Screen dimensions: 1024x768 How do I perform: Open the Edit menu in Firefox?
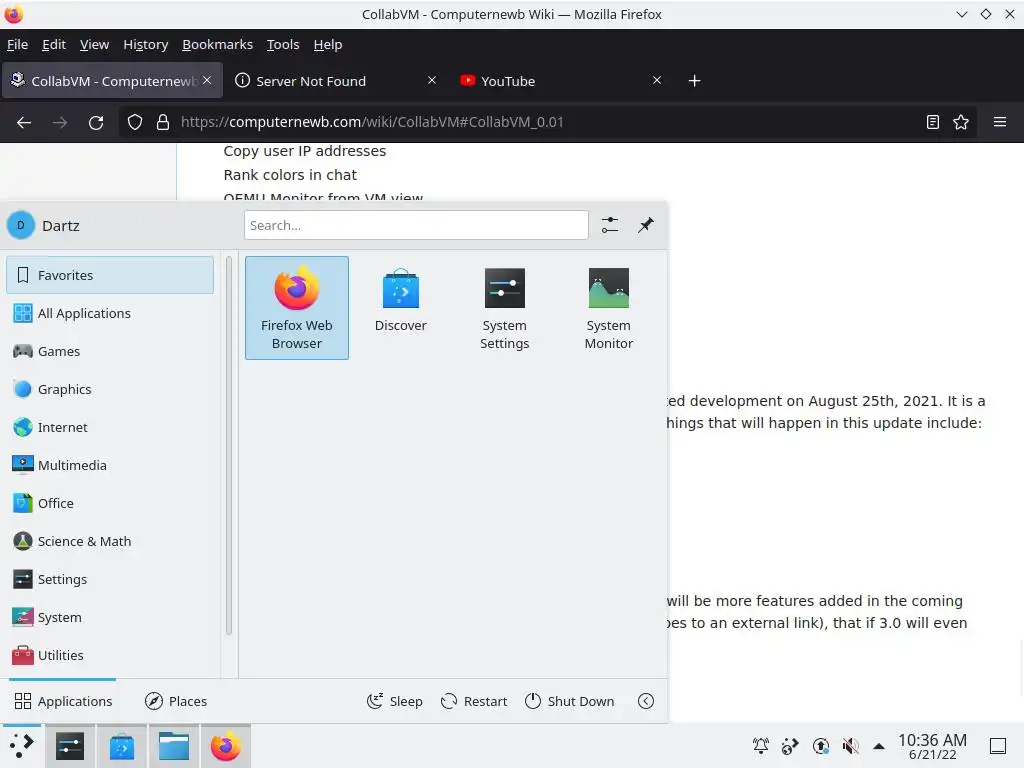[54, 44]
